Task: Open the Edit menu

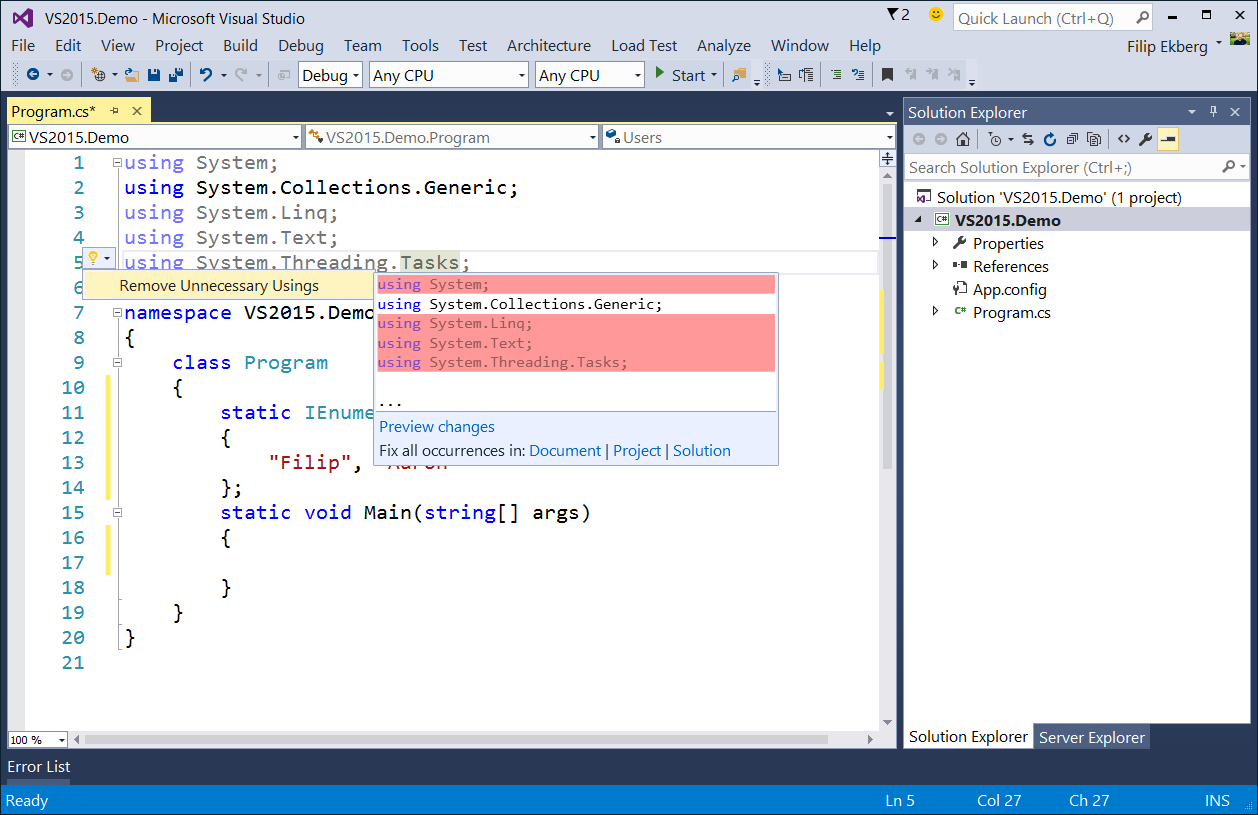Action: pos(68,45)
